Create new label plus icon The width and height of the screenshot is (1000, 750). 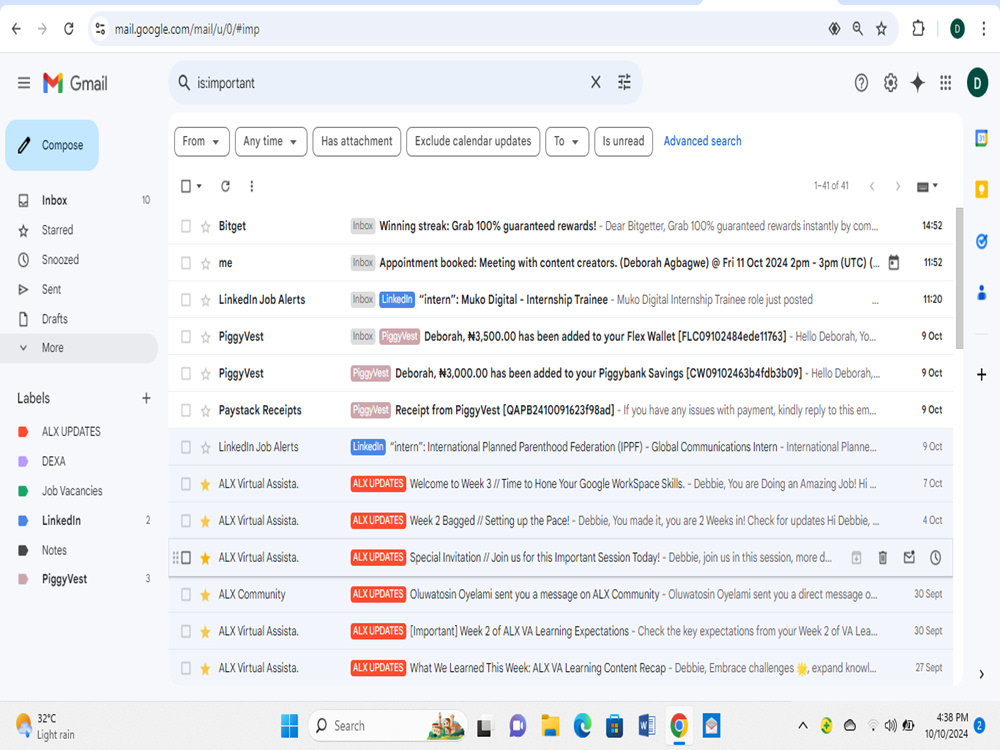click(146, 398)
